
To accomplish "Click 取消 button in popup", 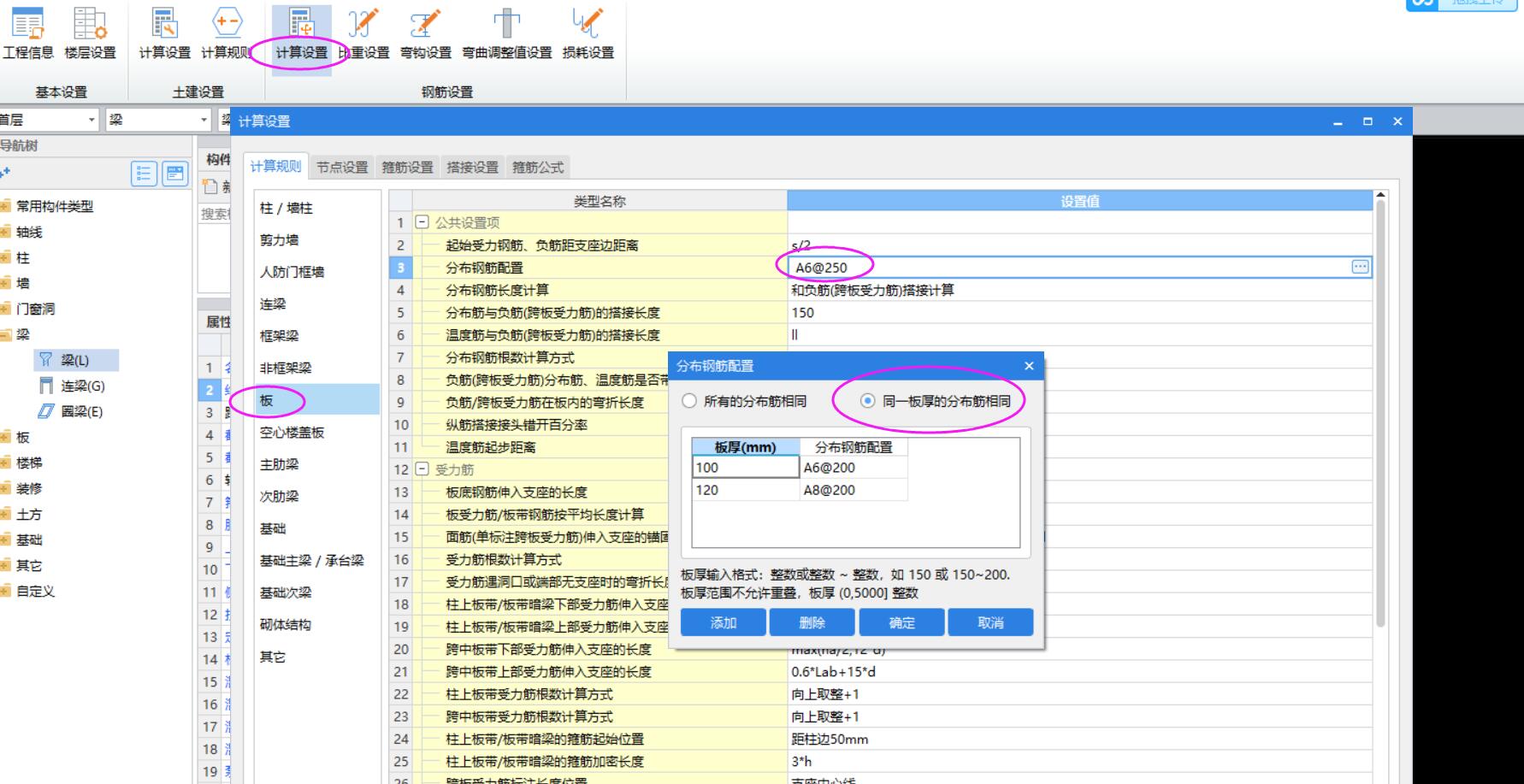I will [990, 622].
